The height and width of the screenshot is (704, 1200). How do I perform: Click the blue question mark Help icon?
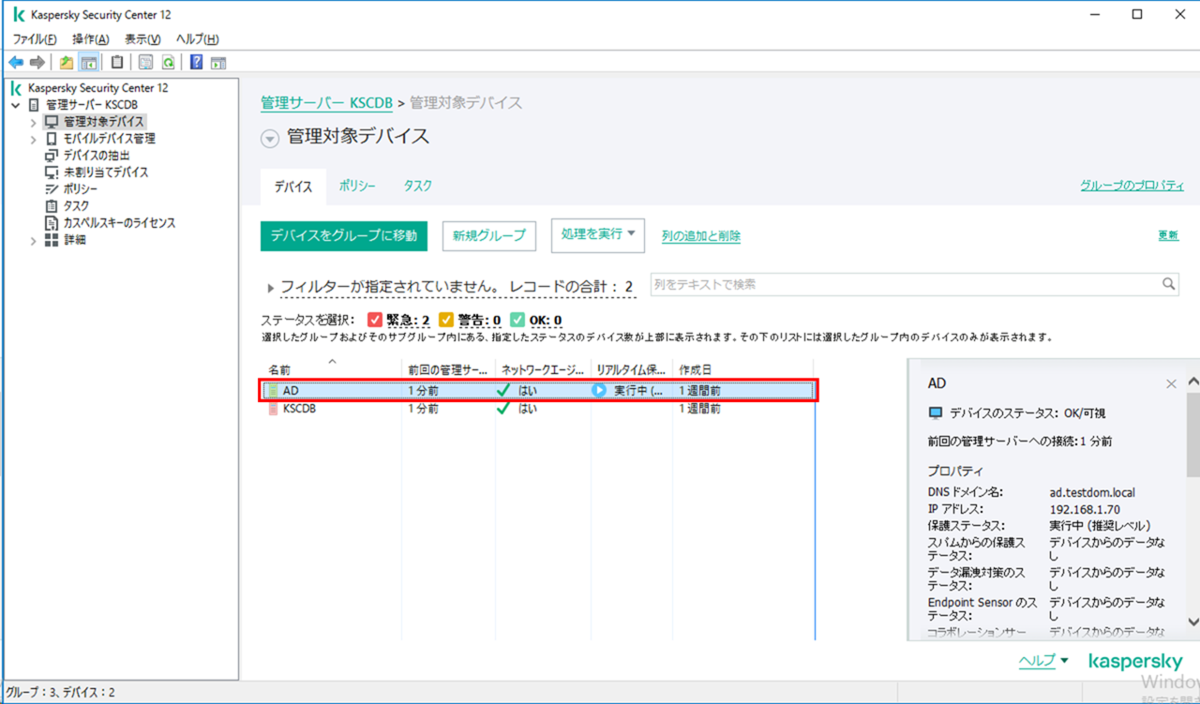point(196,62)
